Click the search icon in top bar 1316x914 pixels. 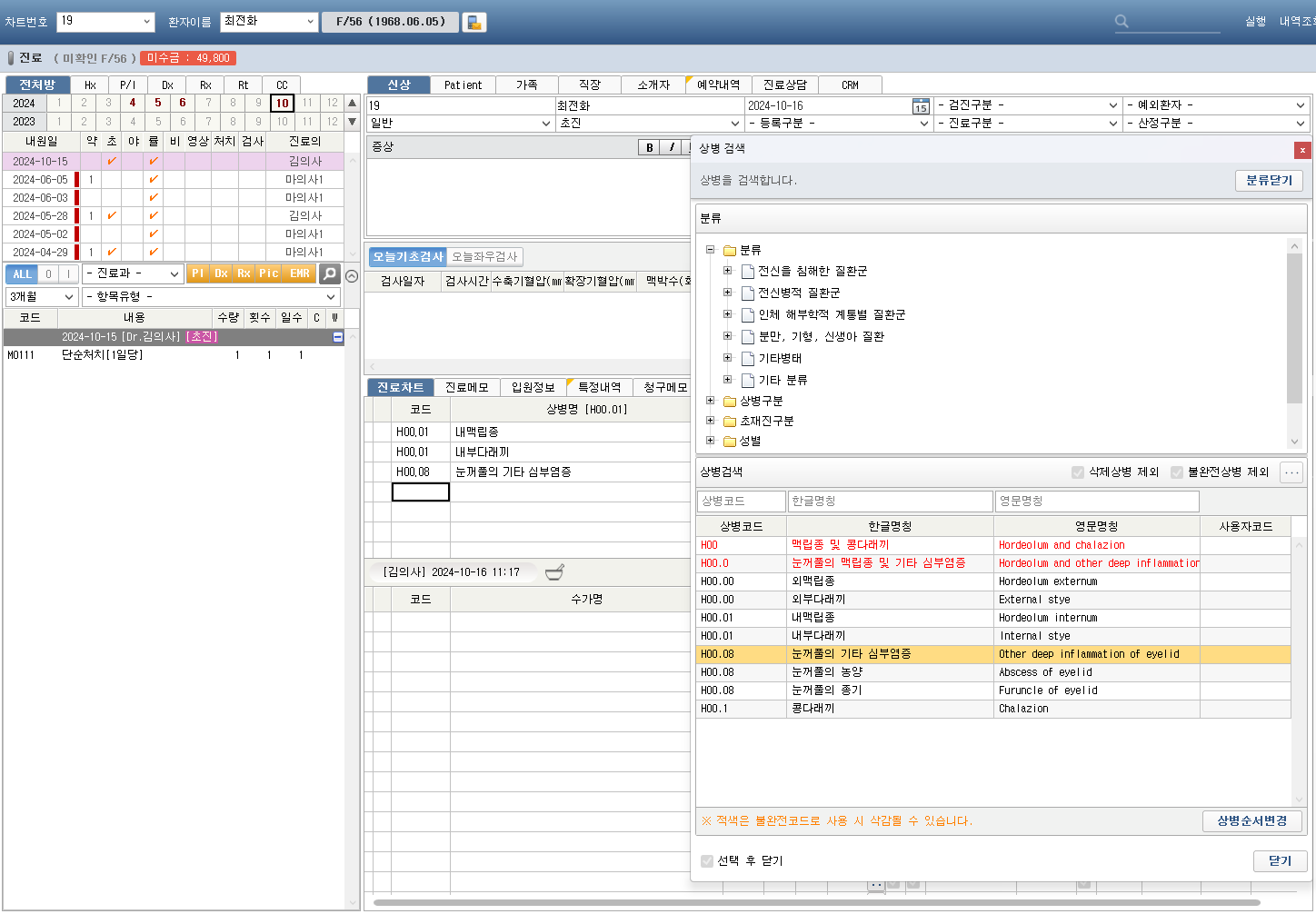pyautogui.click(x=1122, y=21)
